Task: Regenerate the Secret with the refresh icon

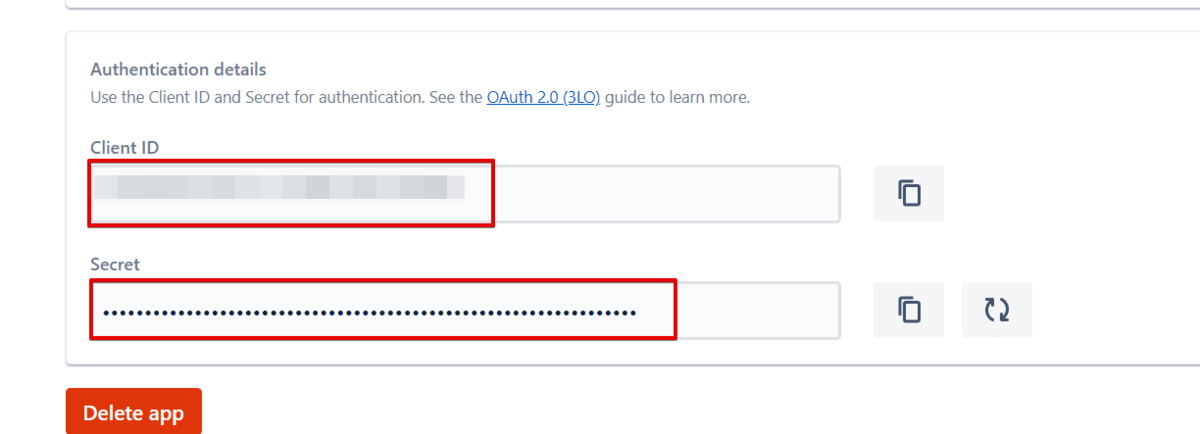Action: [x=996, y=310]
